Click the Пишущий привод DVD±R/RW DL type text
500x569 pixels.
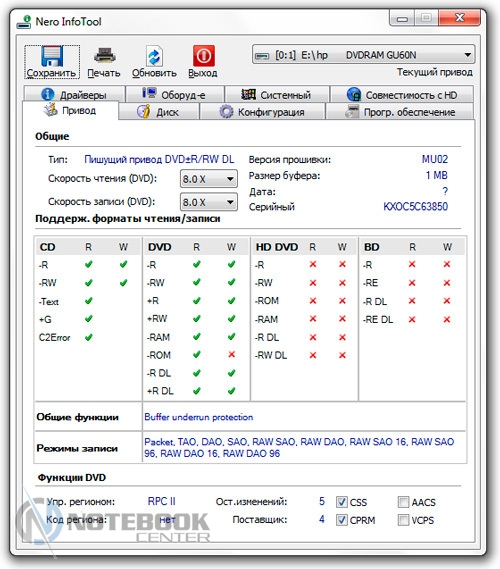click(159, 159)
